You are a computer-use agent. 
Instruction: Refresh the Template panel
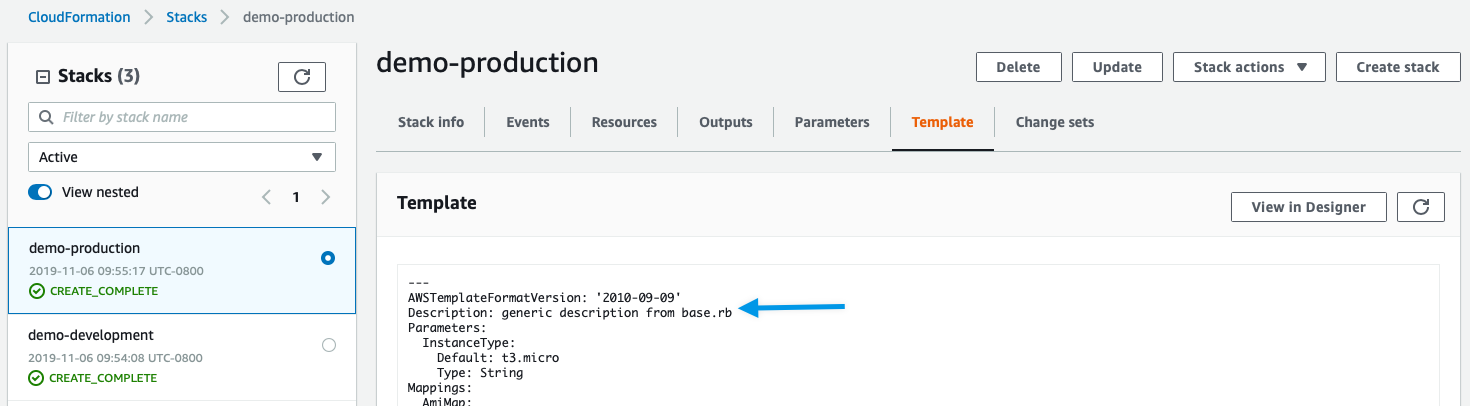click(x=1421, y=207)
